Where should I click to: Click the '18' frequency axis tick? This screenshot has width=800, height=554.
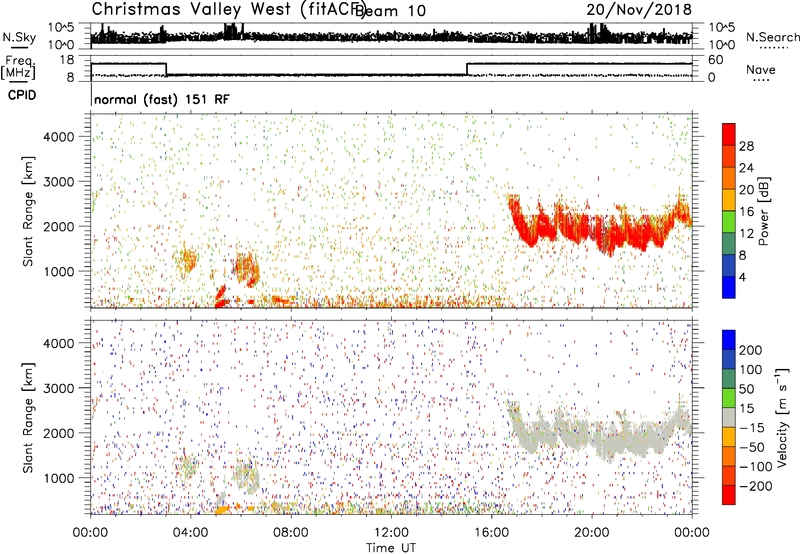pyautogui.click(x=67, y=60)
